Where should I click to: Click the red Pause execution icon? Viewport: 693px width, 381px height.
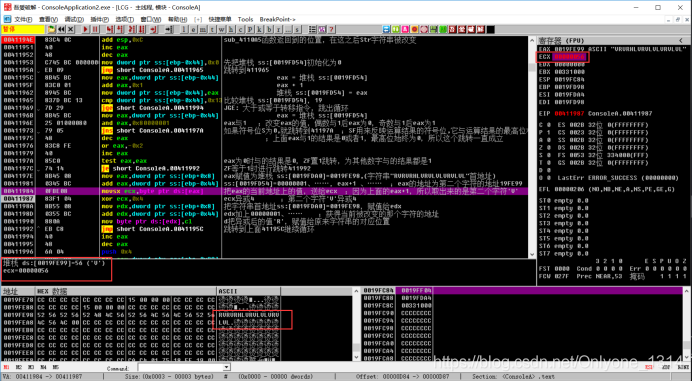click(95, 29)
